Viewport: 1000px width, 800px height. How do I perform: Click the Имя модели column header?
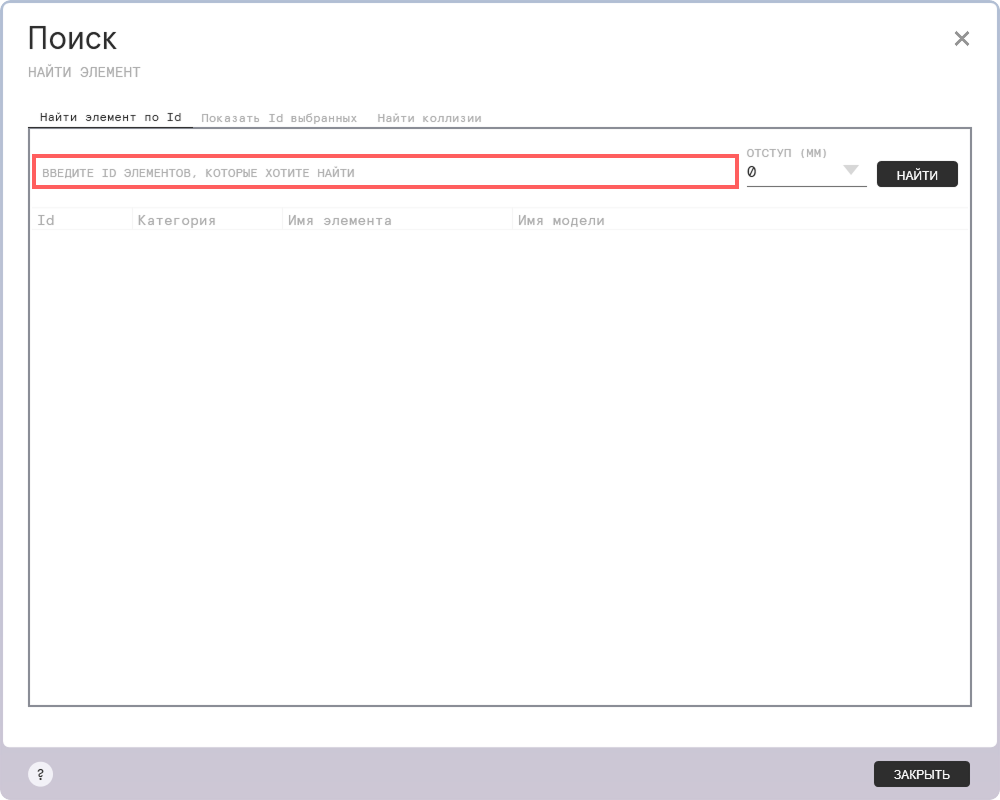[561, 220]
